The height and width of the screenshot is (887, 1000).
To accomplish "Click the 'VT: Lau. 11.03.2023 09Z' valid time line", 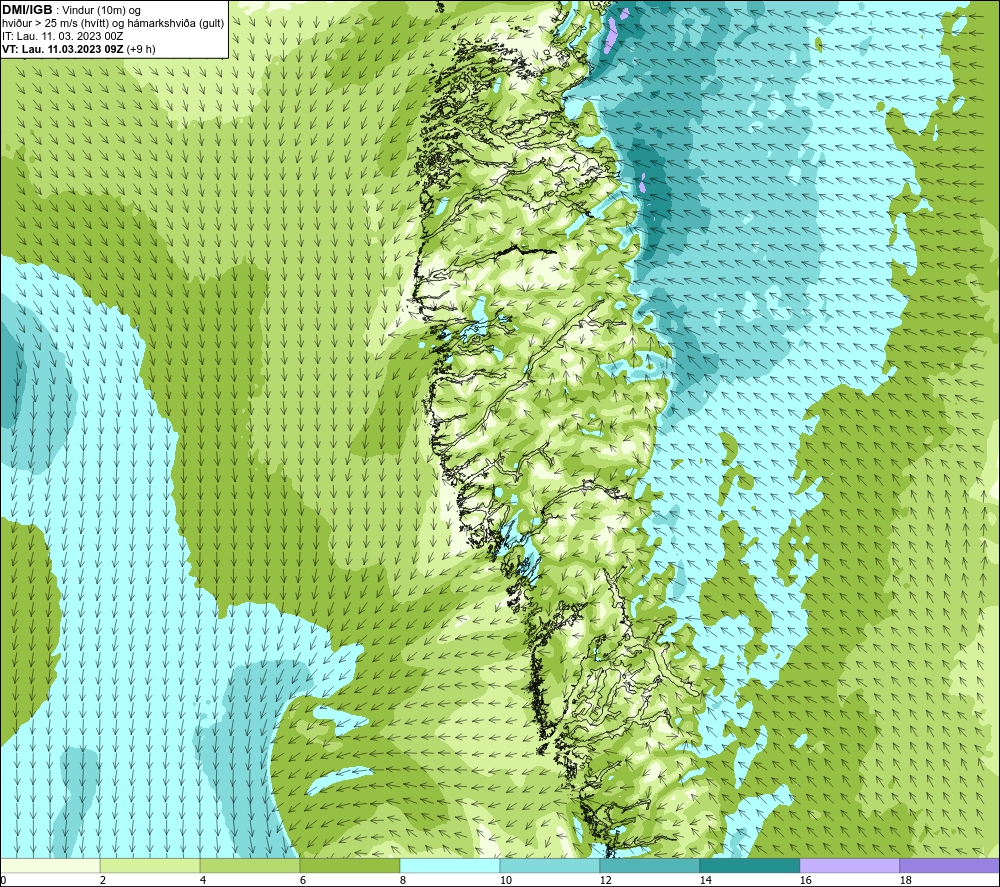I will coord(64,49).
